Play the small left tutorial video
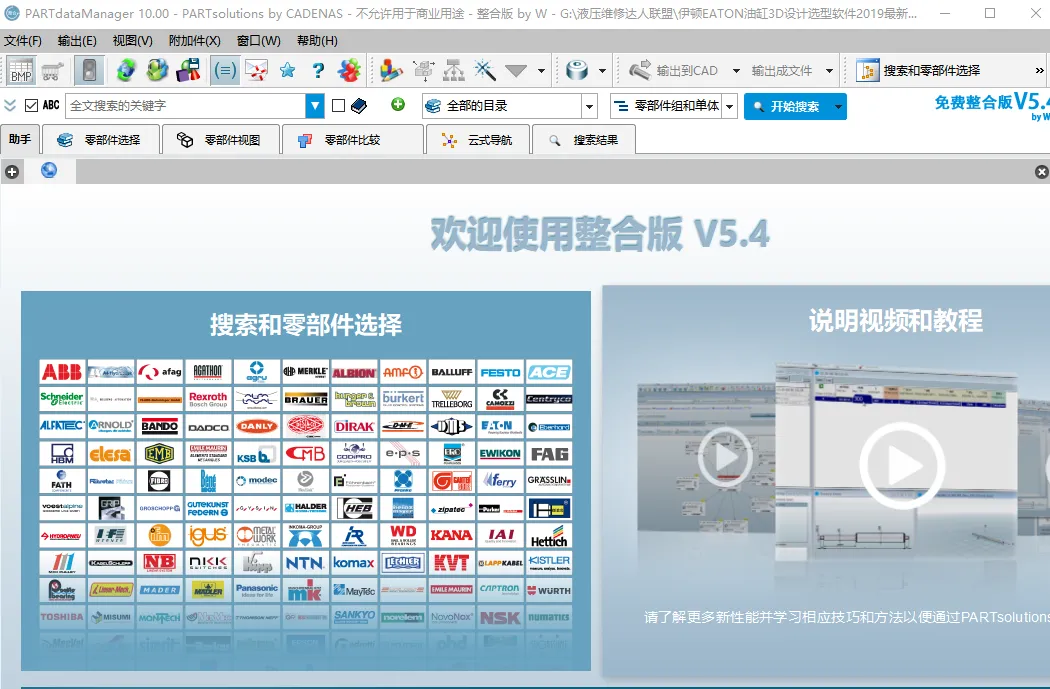 click(725, 457)
